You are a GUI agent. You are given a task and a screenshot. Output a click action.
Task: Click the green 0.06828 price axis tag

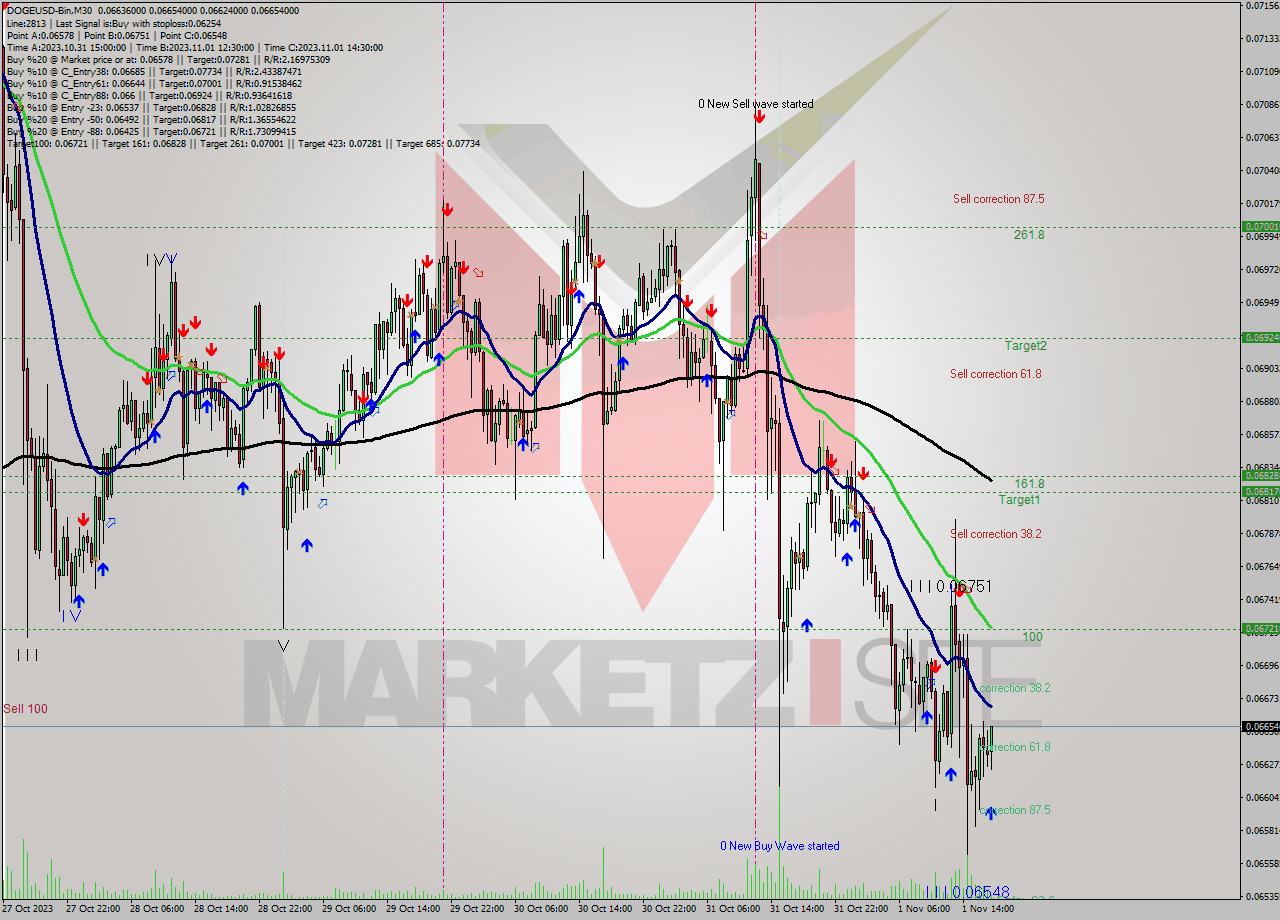[1260, 476]
